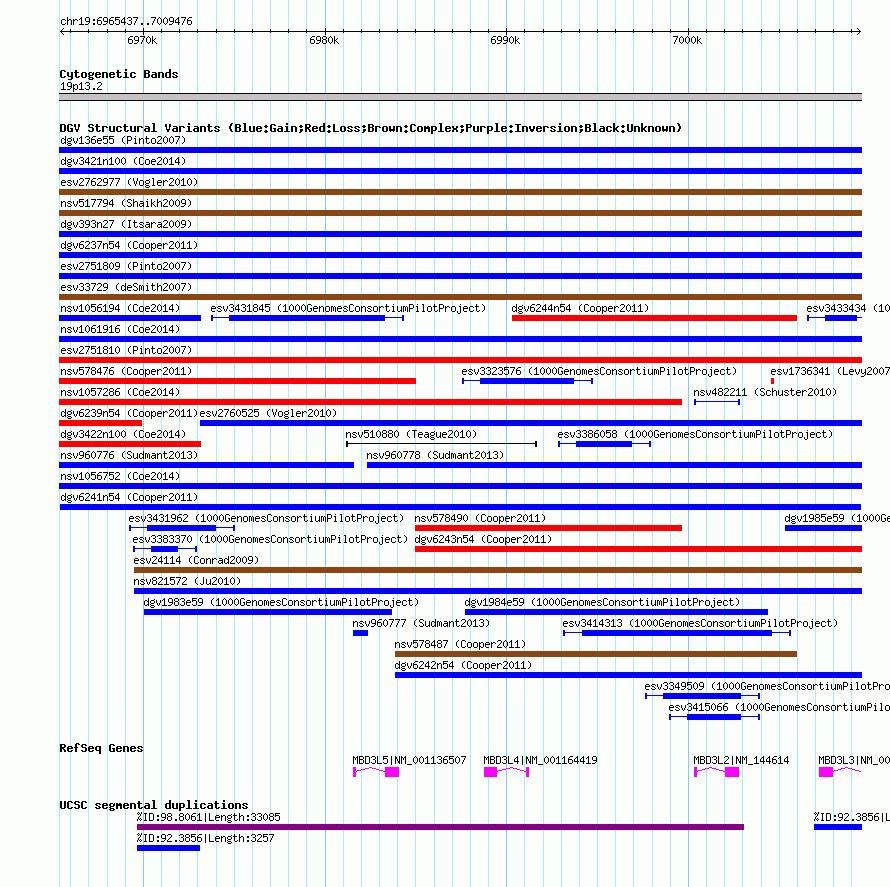Click MBD3L5 gene model glyph
Image resolution: width=890 pixels, height=887 pixels.
click(376, 772)
